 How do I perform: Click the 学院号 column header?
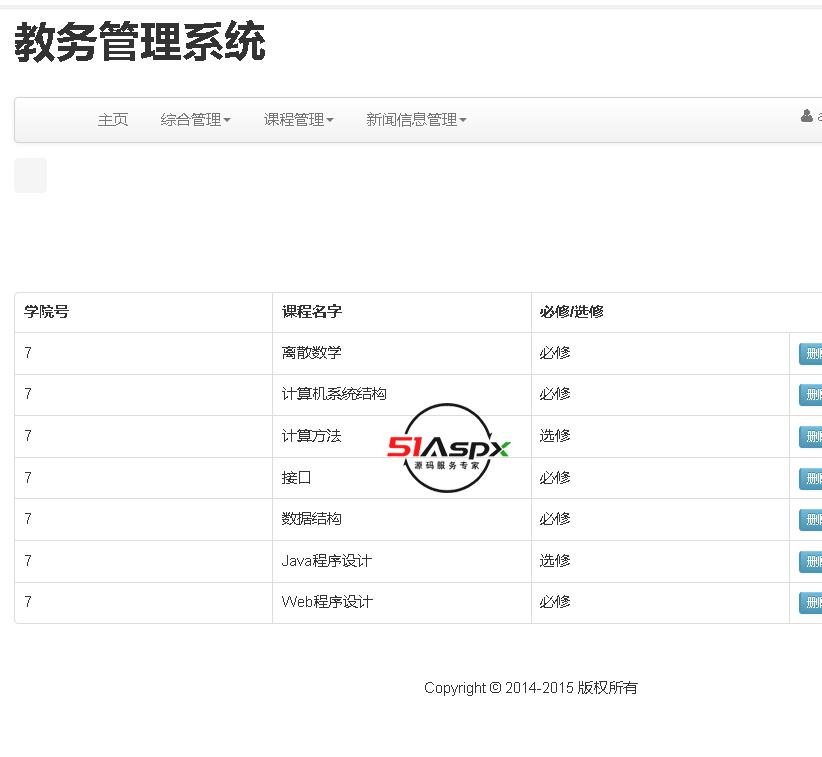pyautogui.click(x=47, y=312)
